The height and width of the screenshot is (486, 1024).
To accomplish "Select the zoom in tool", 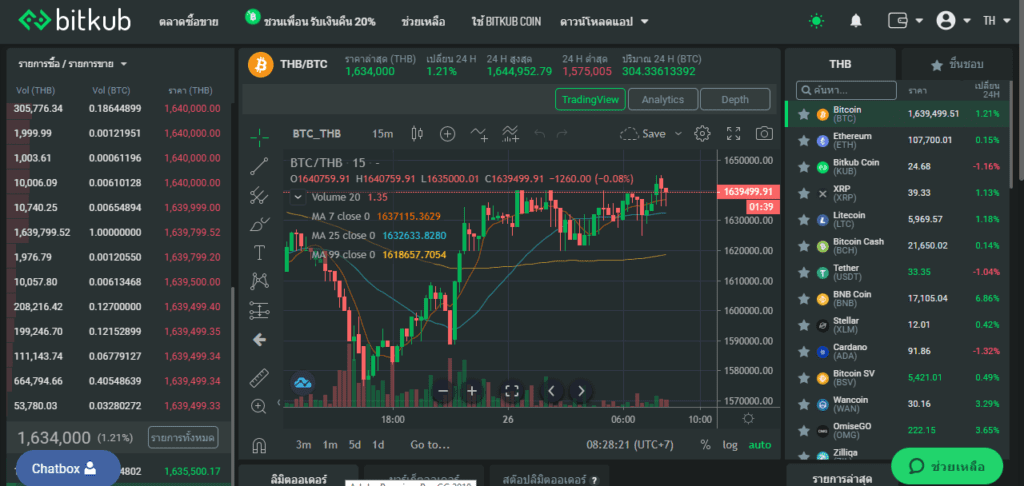I will (259, 406).
